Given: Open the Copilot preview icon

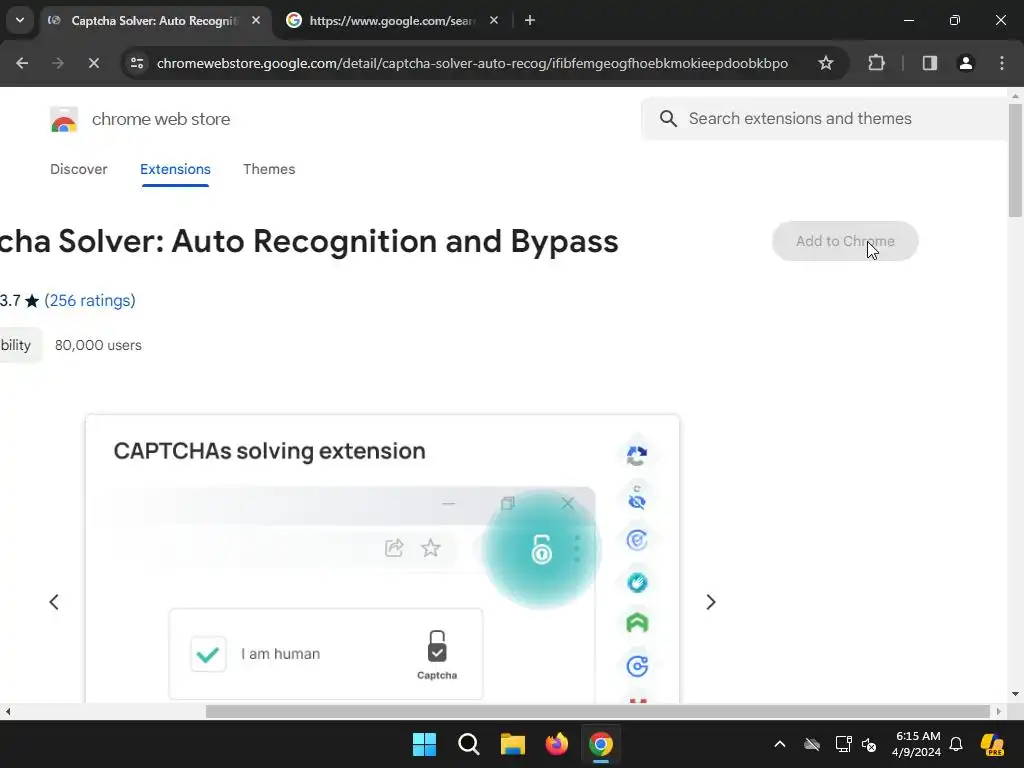Looking at the screenshot, I should [993, 744].
